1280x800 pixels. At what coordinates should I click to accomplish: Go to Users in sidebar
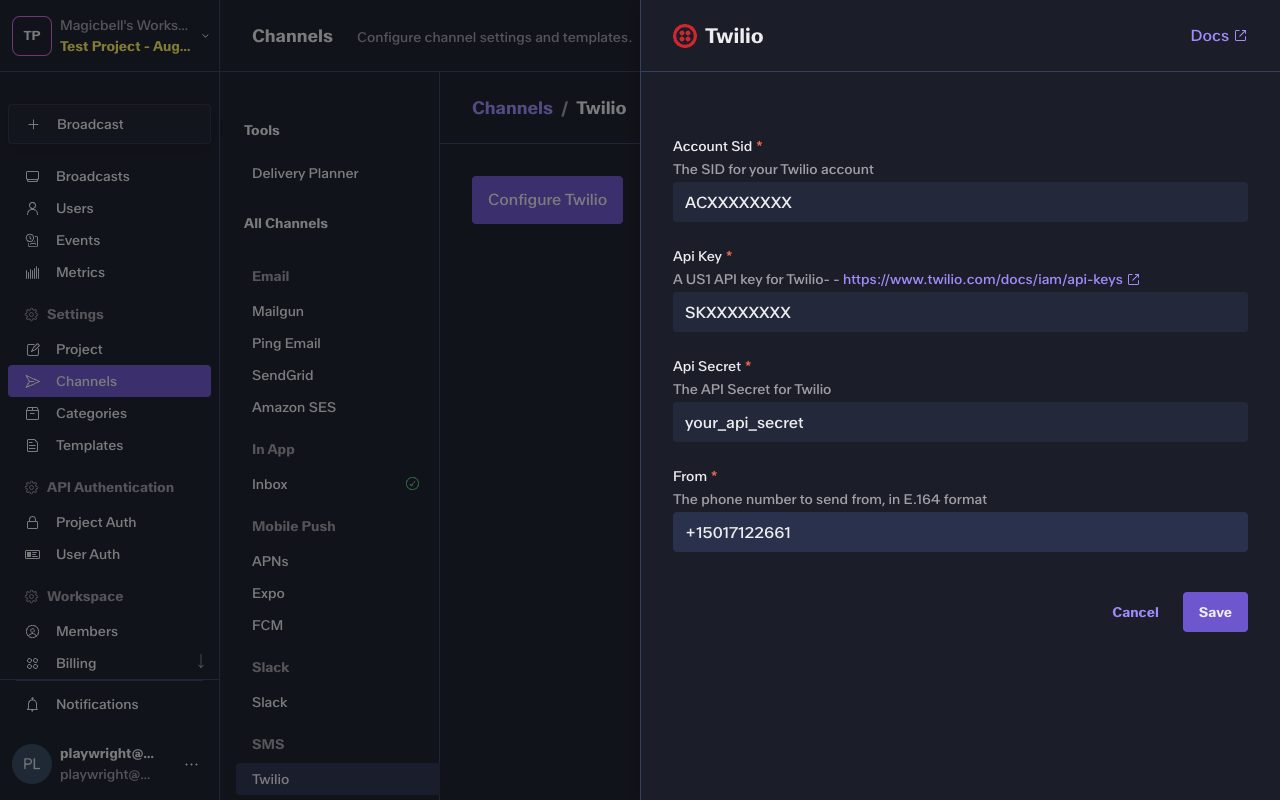click(x=109, y=208)
